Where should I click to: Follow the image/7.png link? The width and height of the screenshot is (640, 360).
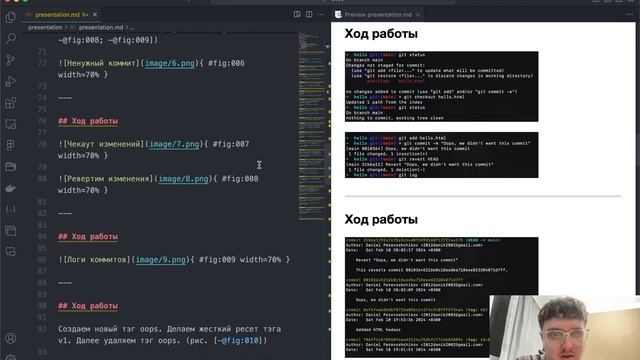tap(174, 144)
